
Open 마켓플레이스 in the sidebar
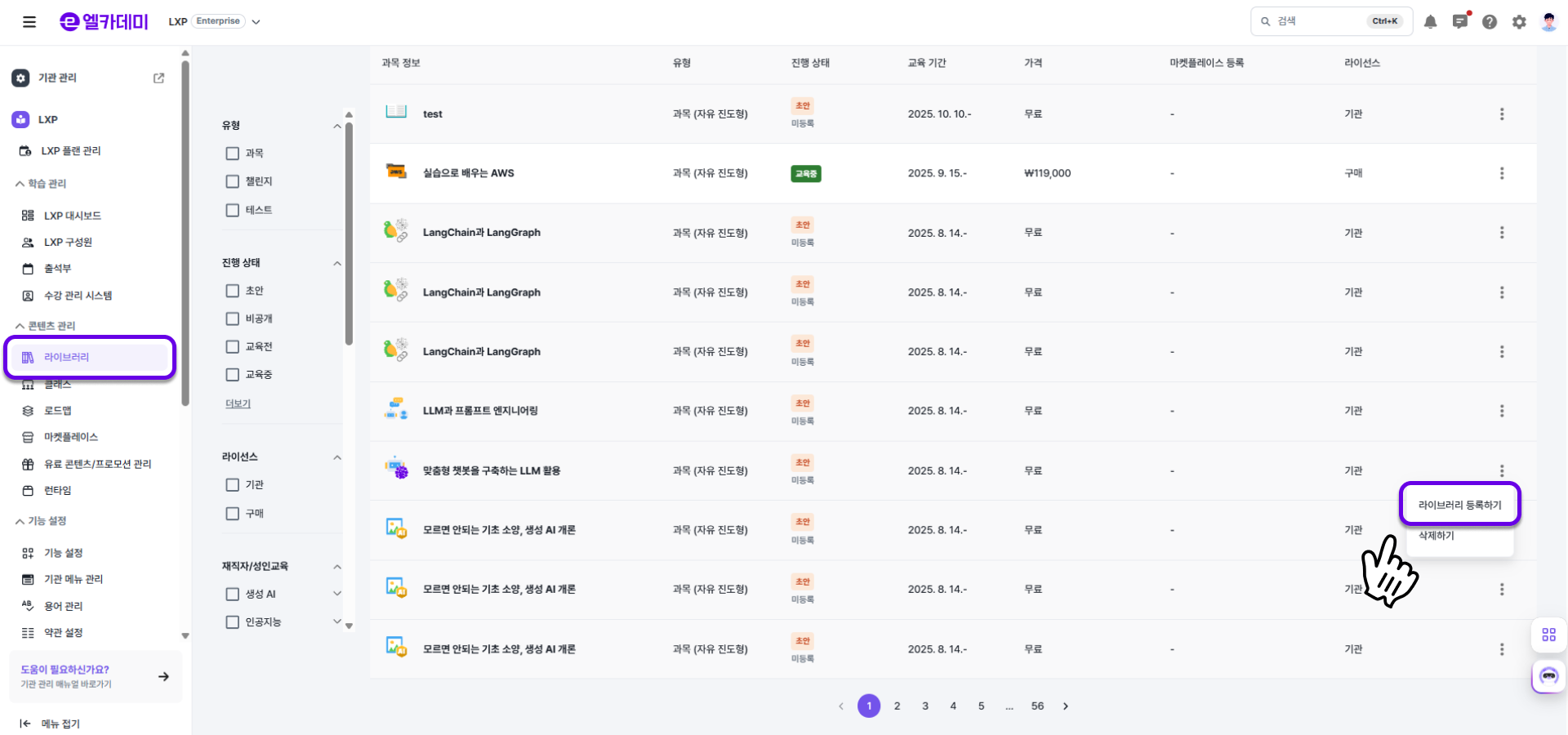tap(70, 437)
